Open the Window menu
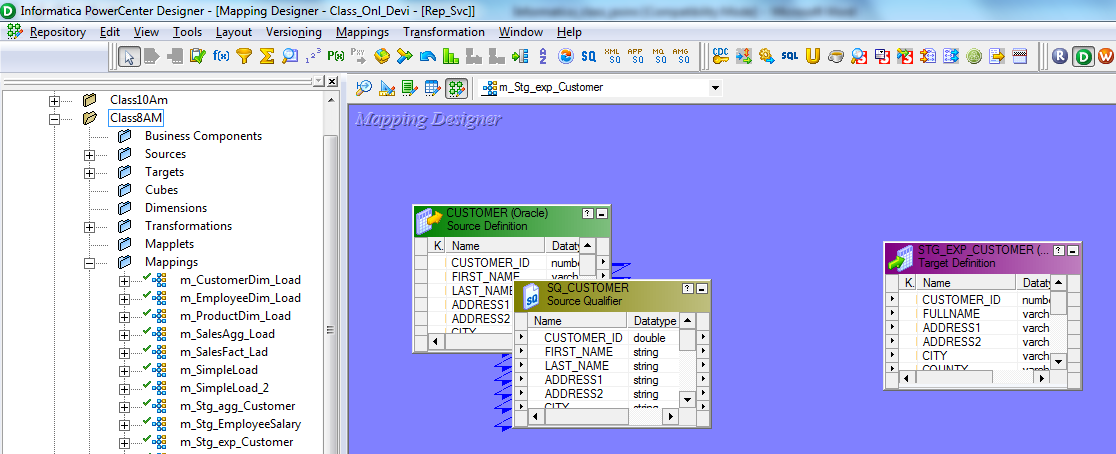The width and height of the screenshot is (1116, 454). tap(520, 32)
